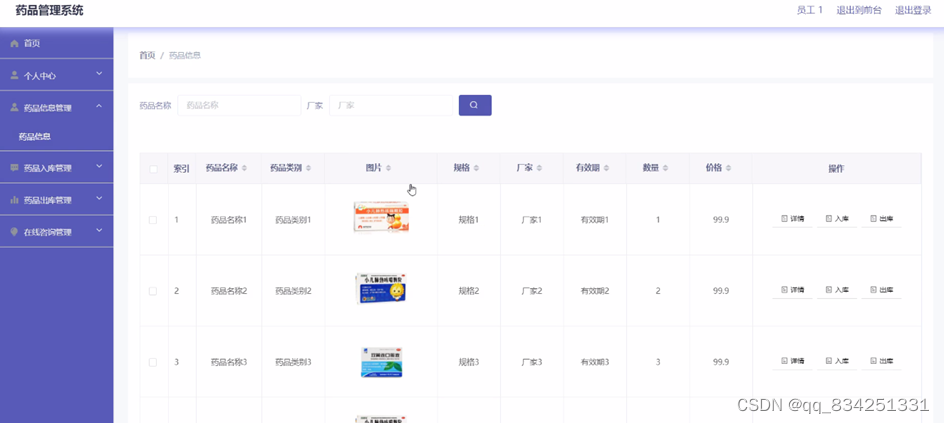Click the bar chart icon beside 药品出库管理
This screenshot has height=423, width=944.
tap(14, 200)
